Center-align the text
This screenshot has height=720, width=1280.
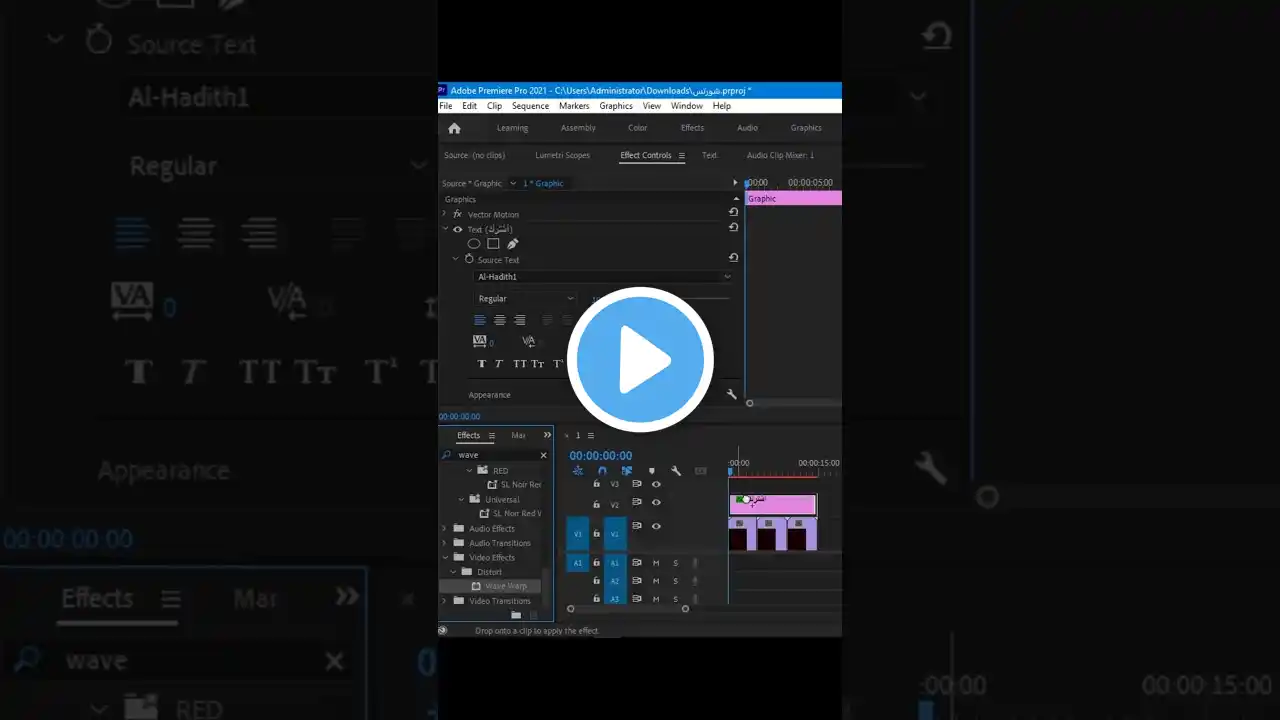point(500,320)
